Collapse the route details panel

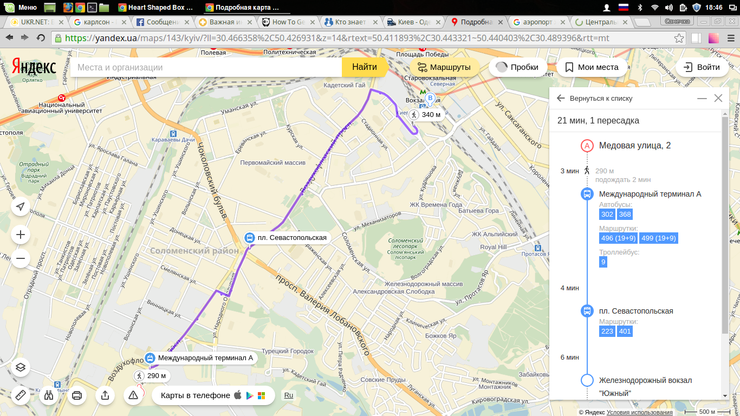tap(702, 98)
